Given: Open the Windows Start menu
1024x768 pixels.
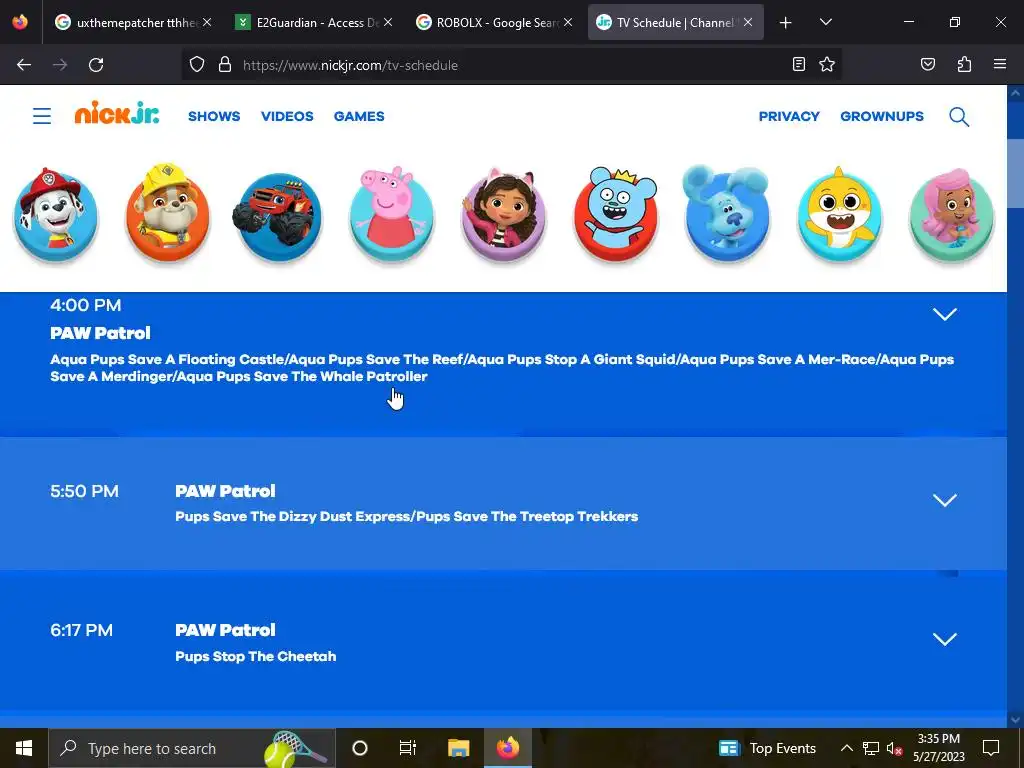Looking at the screenshot, I should (24, 748).
